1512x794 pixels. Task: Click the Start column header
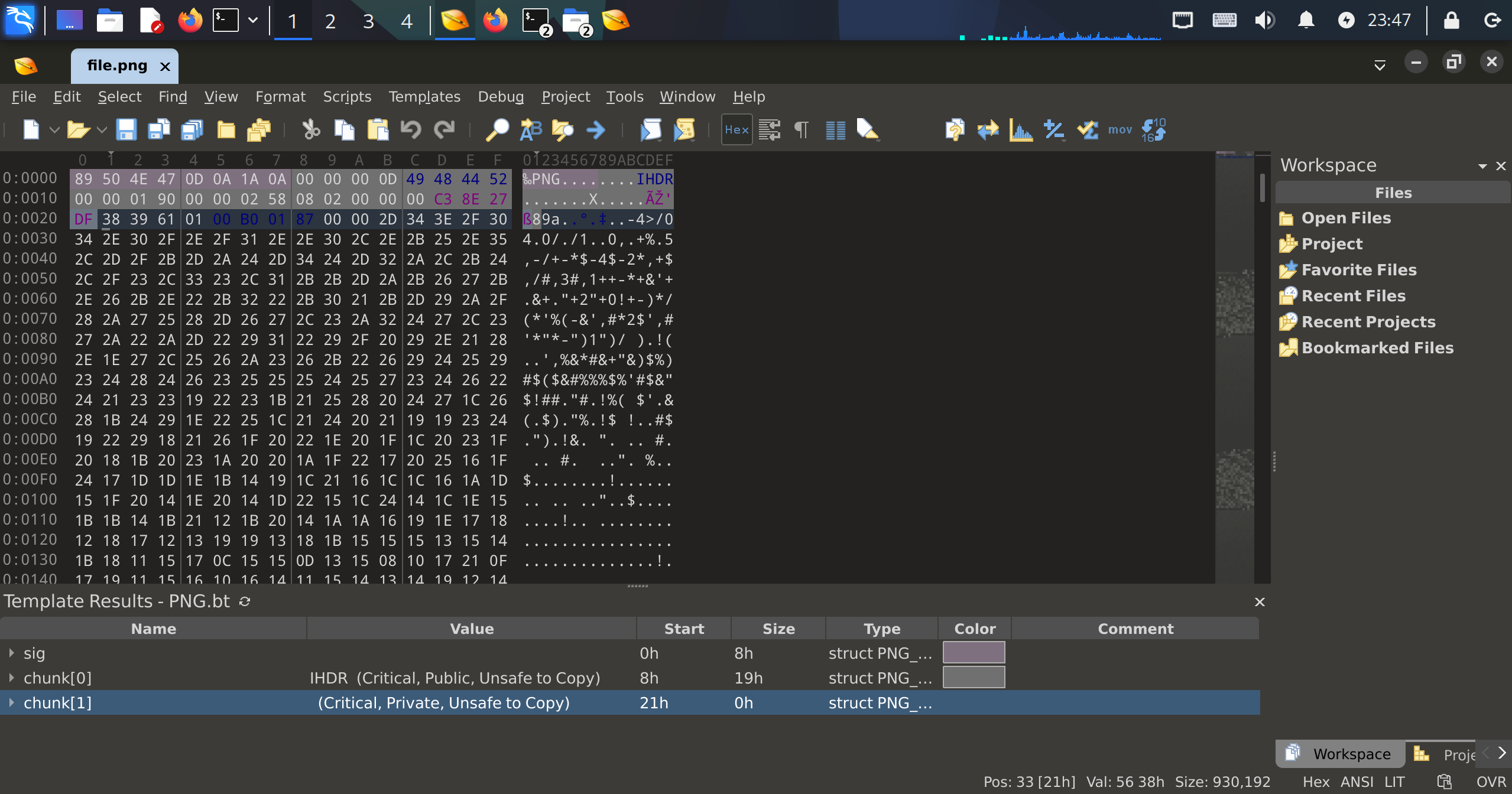pos(683,629)
